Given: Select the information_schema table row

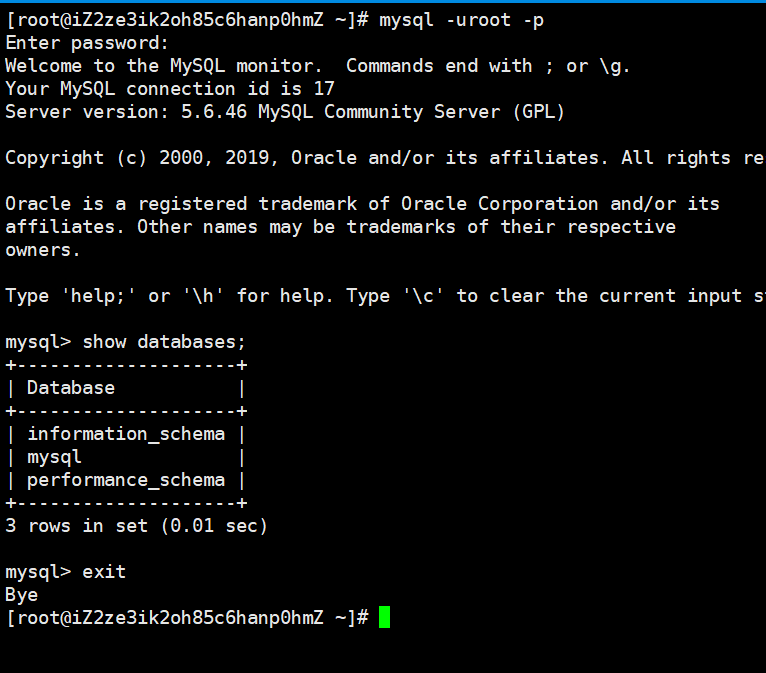Looking at the screenshot, I should tap(126, 434).
